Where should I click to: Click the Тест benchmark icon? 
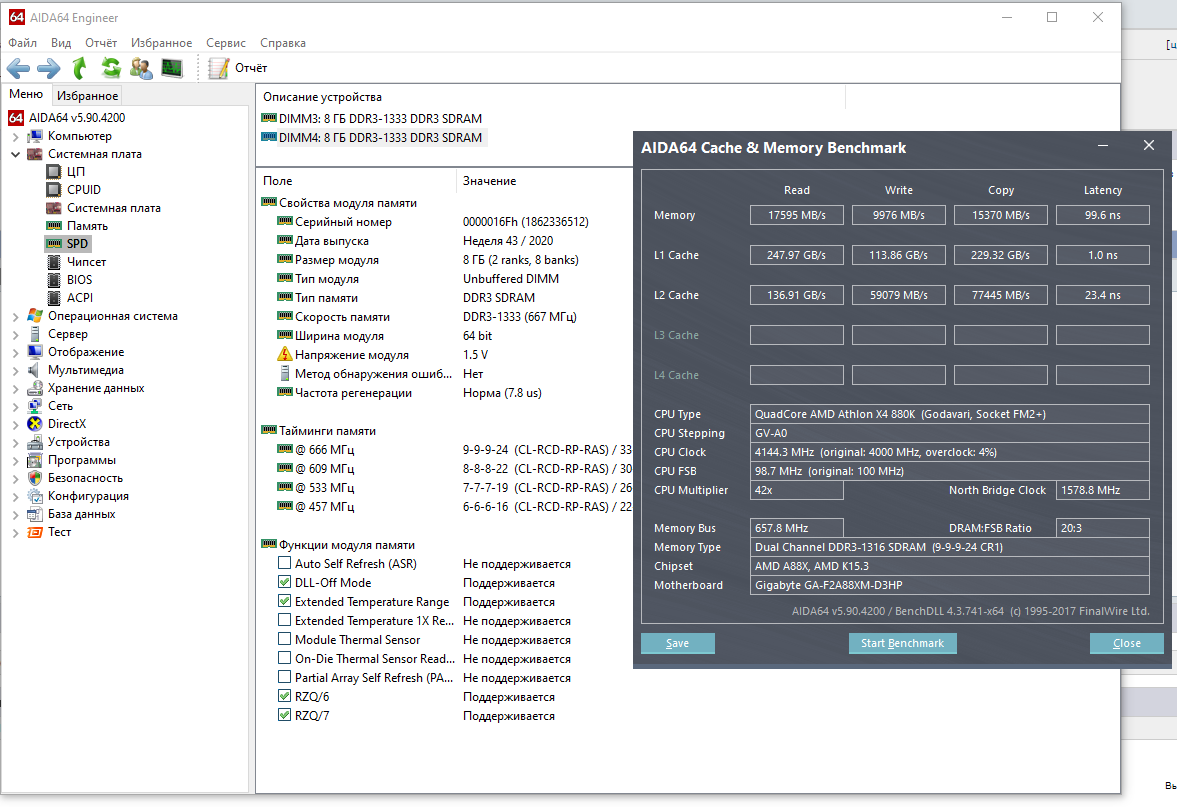(x=35, y=532)
